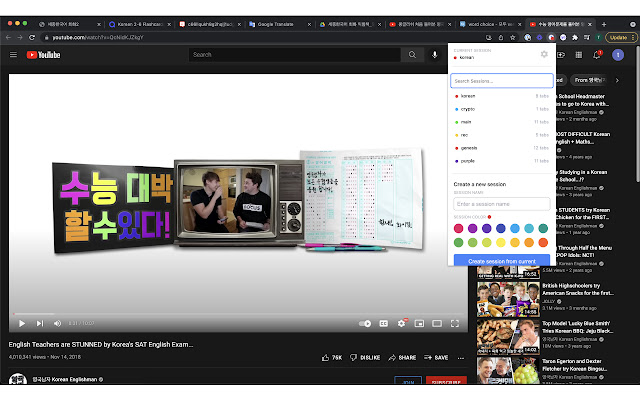Open the more actions ellipsis below the video
640x400 pixels.
(461, 358)
